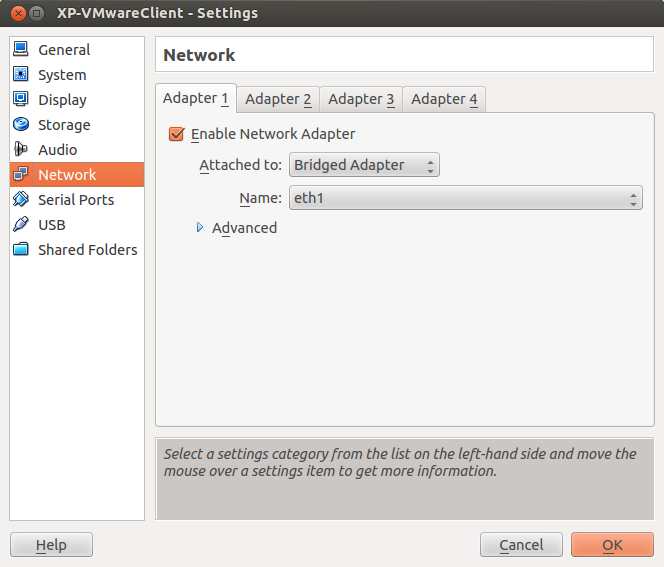This screenshot has height=567, width=664.
Task: Switch to Adapter 2 tab
Action: coord(278,99)
